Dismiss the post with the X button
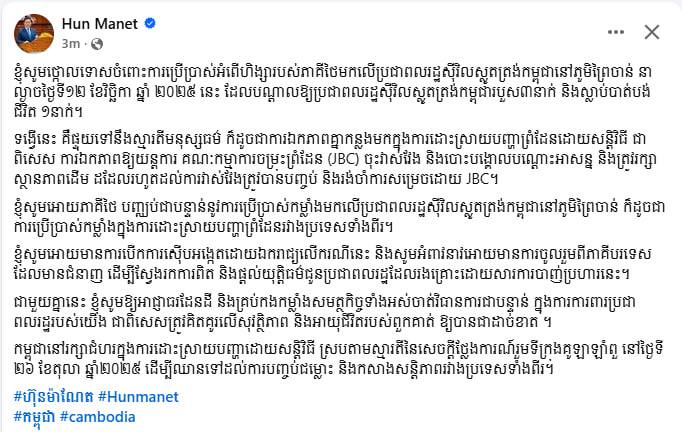Viewport: 682px width, 432px height. 651,32
